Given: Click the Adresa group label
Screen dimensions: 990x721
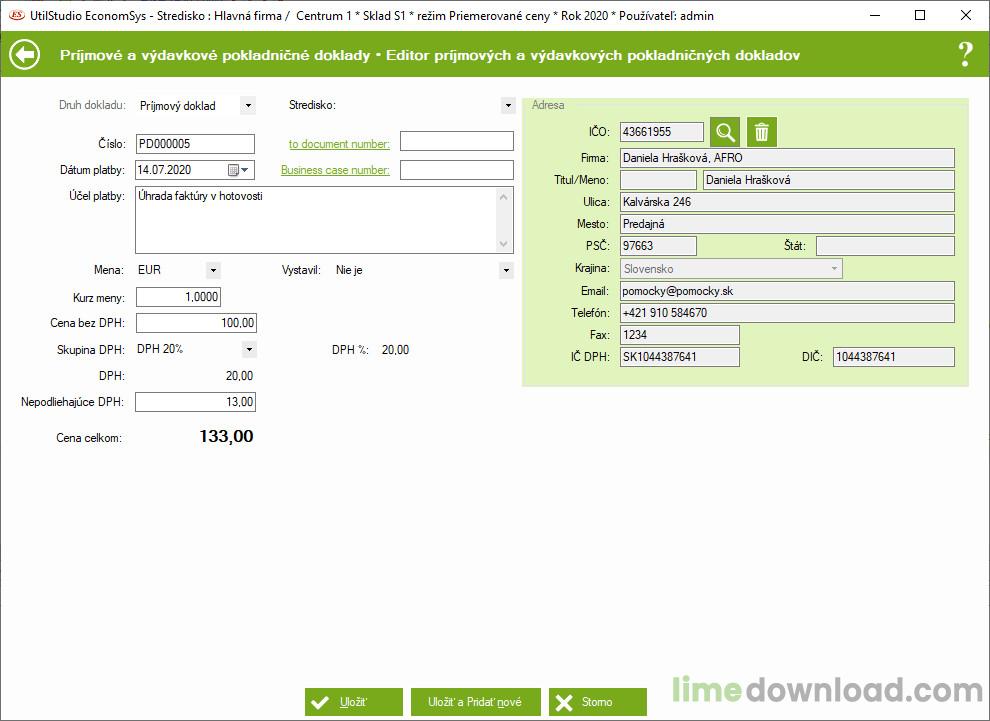Looking at the screenshot, I should point(548,105).
